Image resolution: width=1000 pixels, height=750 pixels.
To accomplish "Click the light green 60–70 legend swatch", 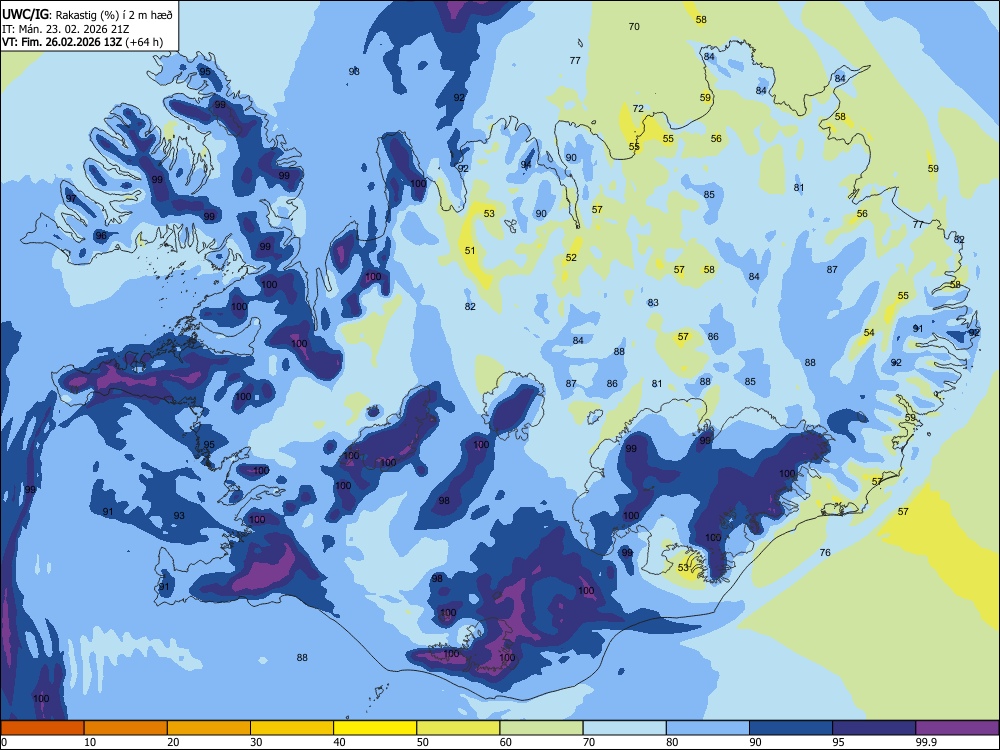I will (x=541, y=728).
